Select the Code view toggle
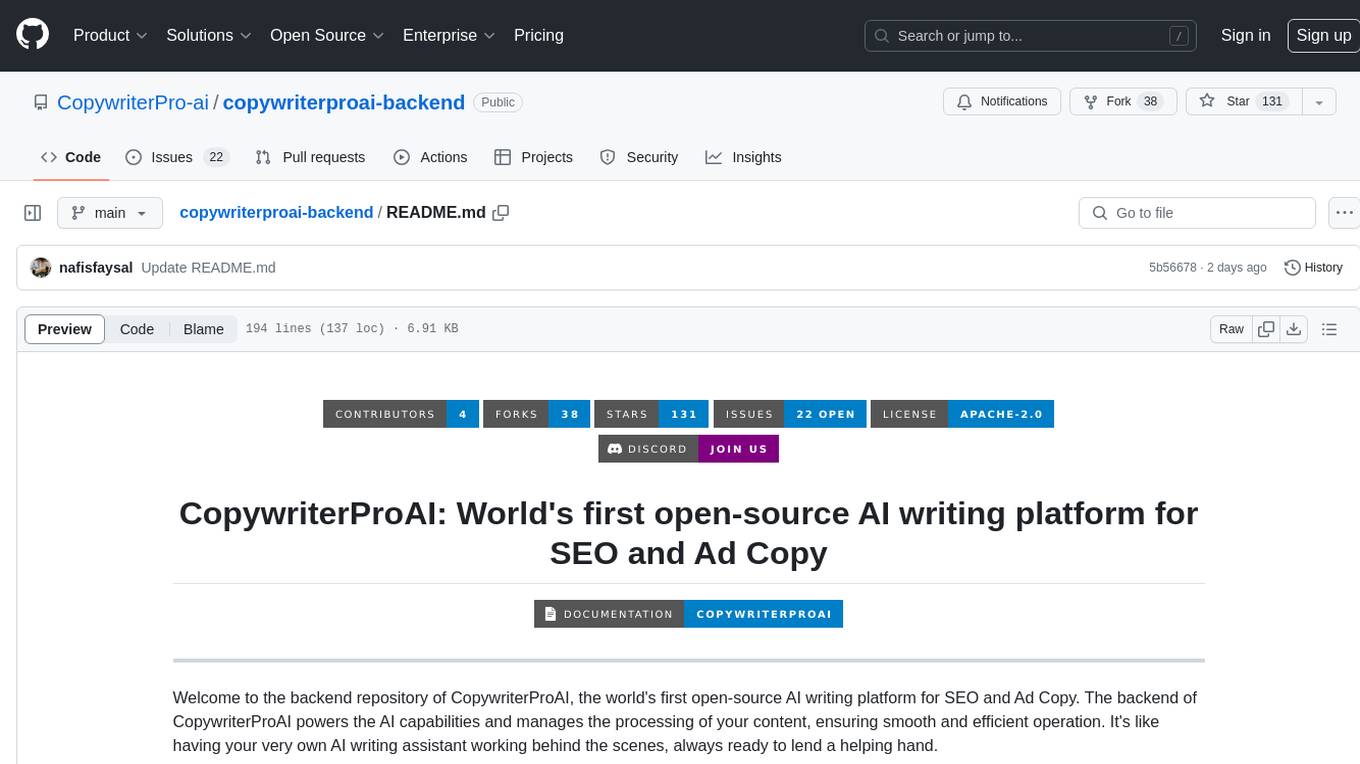 137,329
